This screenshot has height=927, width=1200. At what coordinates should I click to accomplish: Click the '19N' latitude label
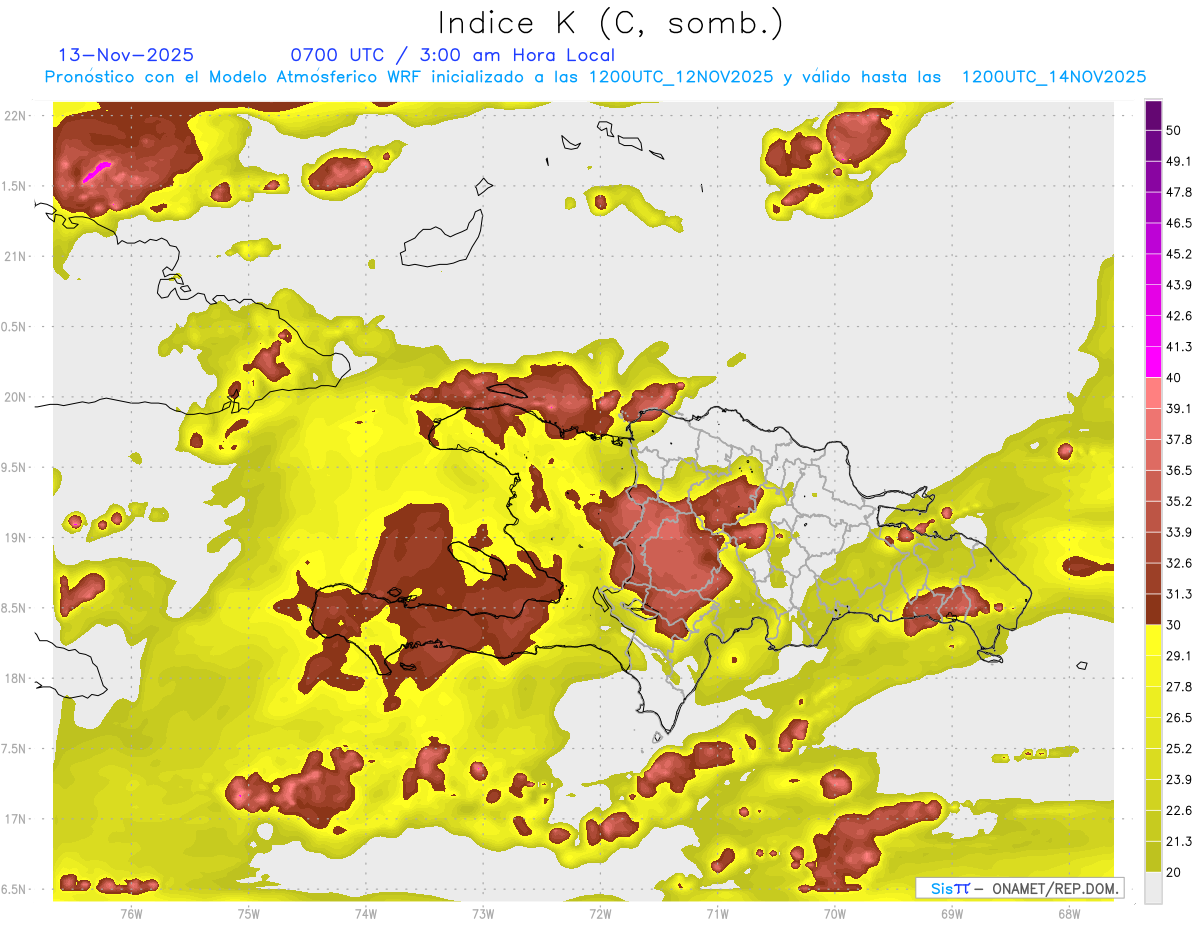point(15,538)
